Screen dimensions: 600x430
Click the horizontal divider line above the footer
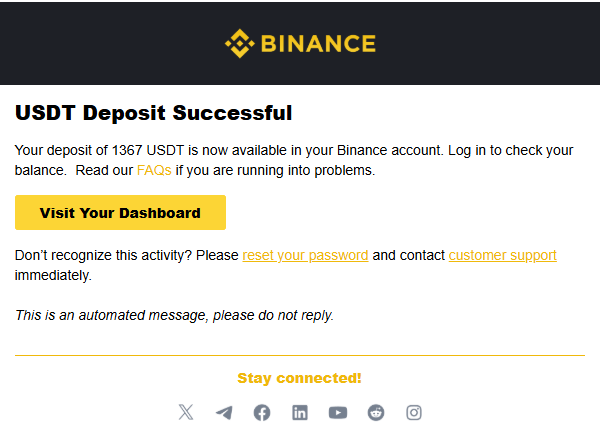(x=300, y=355)
